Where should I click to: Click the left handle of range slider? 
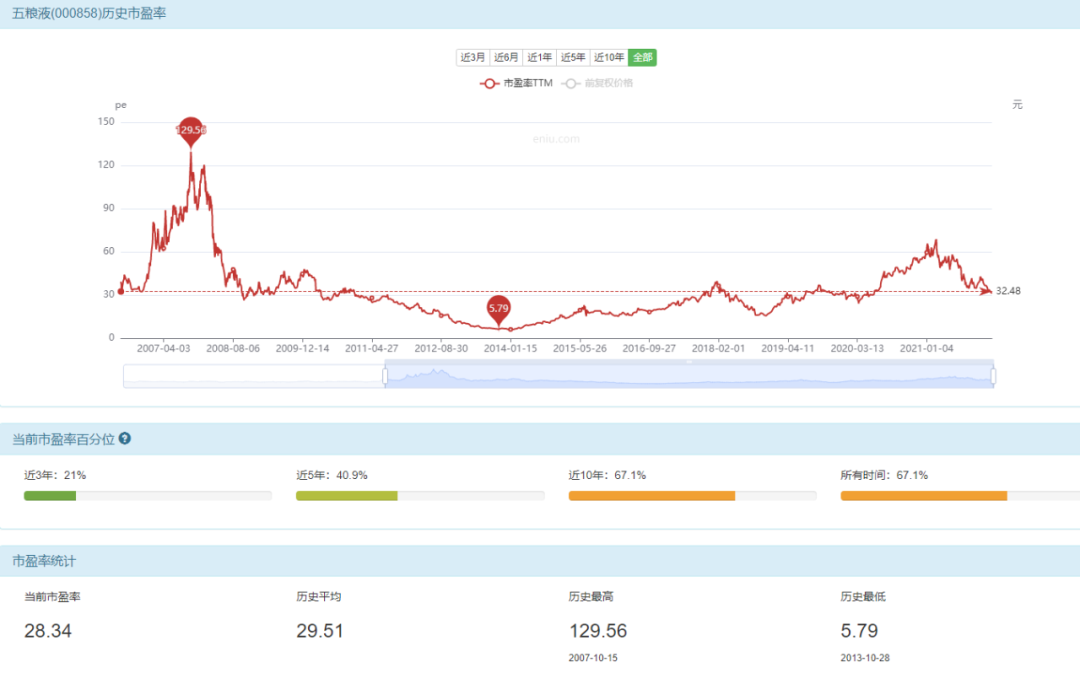pos(385,376)
